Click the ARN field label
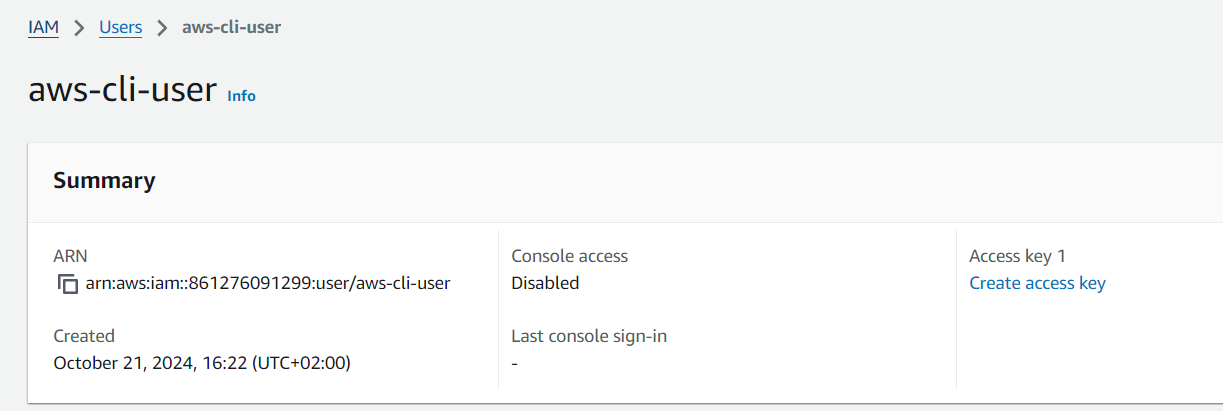The width and height of the screenshot is (1223, 411). click(69, 256)
